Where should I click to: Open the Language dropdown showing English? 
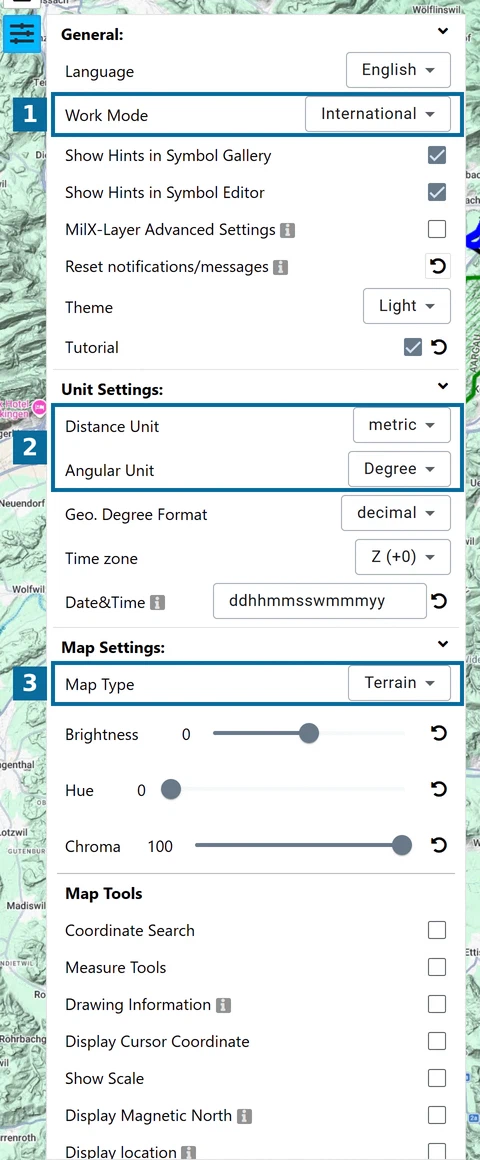398,70
